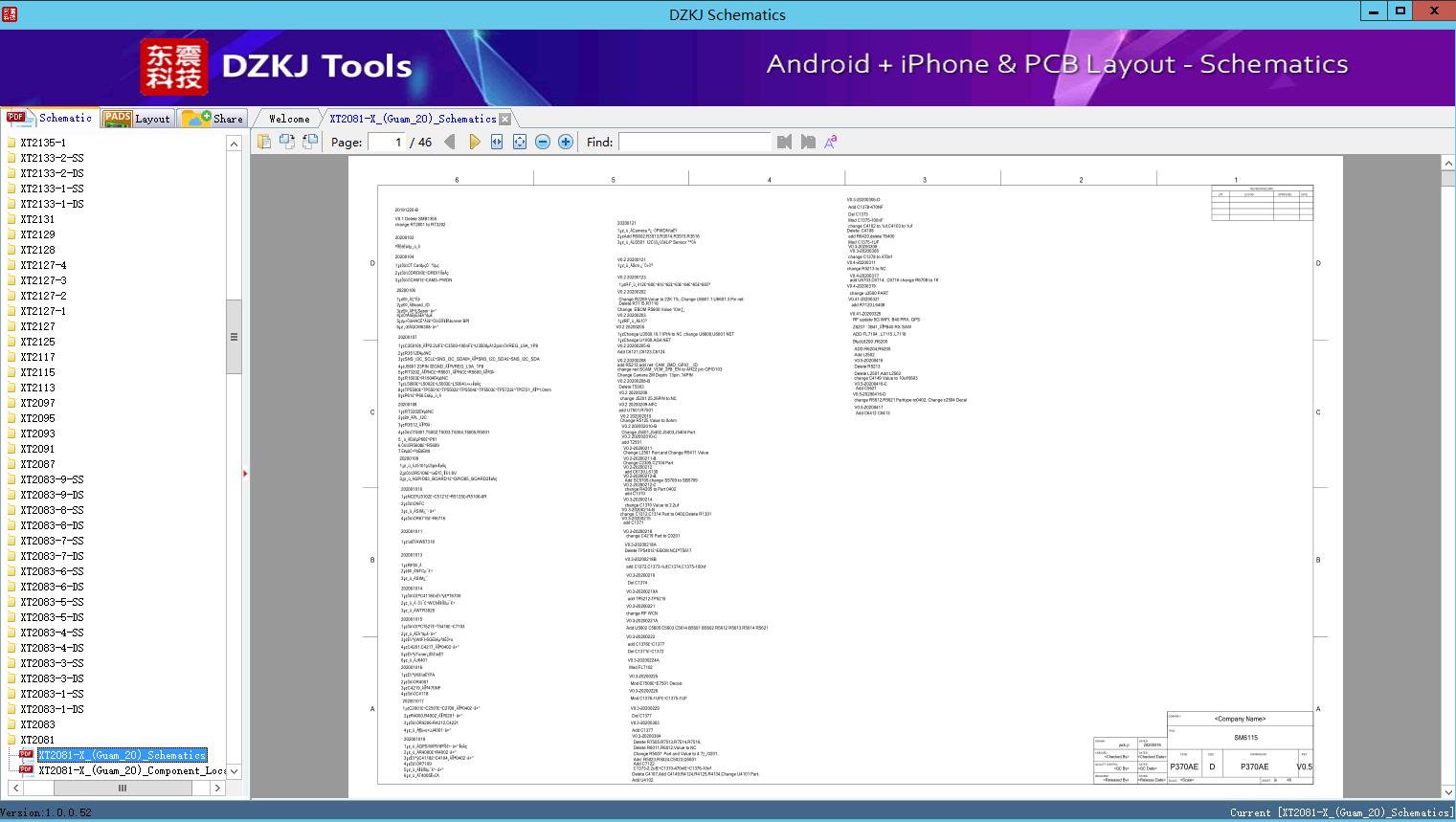Click the zoom in plus icon

click(x=566, y=142)
